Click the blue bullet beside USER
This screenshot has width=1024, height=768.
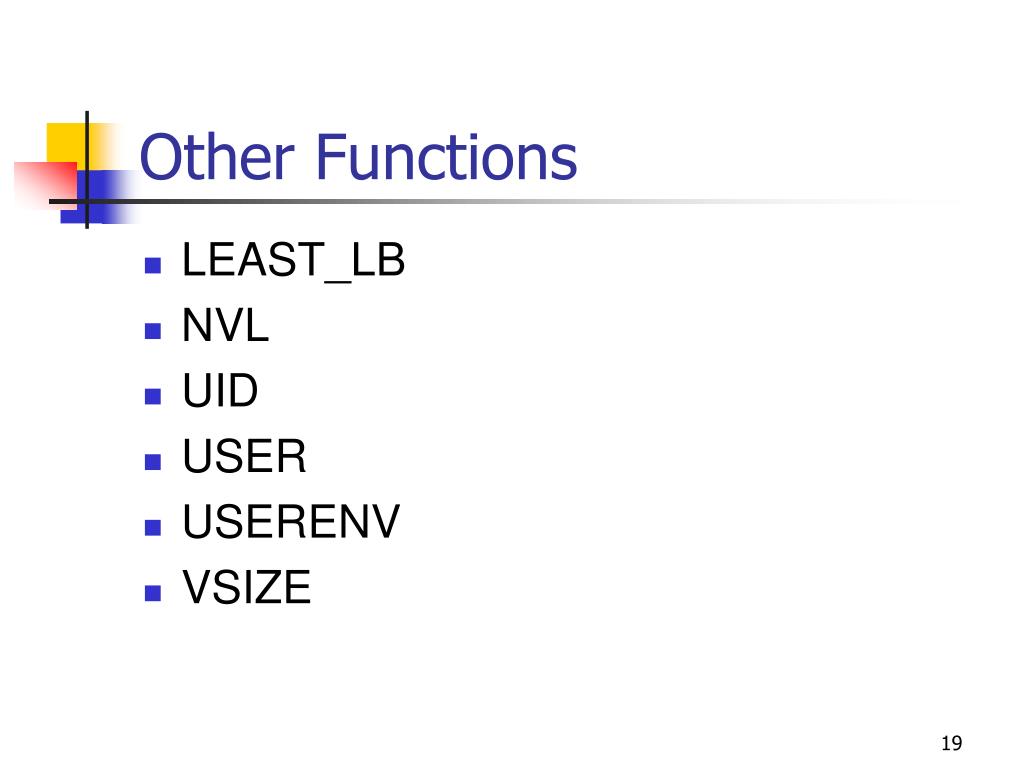[x=153, y=462]
